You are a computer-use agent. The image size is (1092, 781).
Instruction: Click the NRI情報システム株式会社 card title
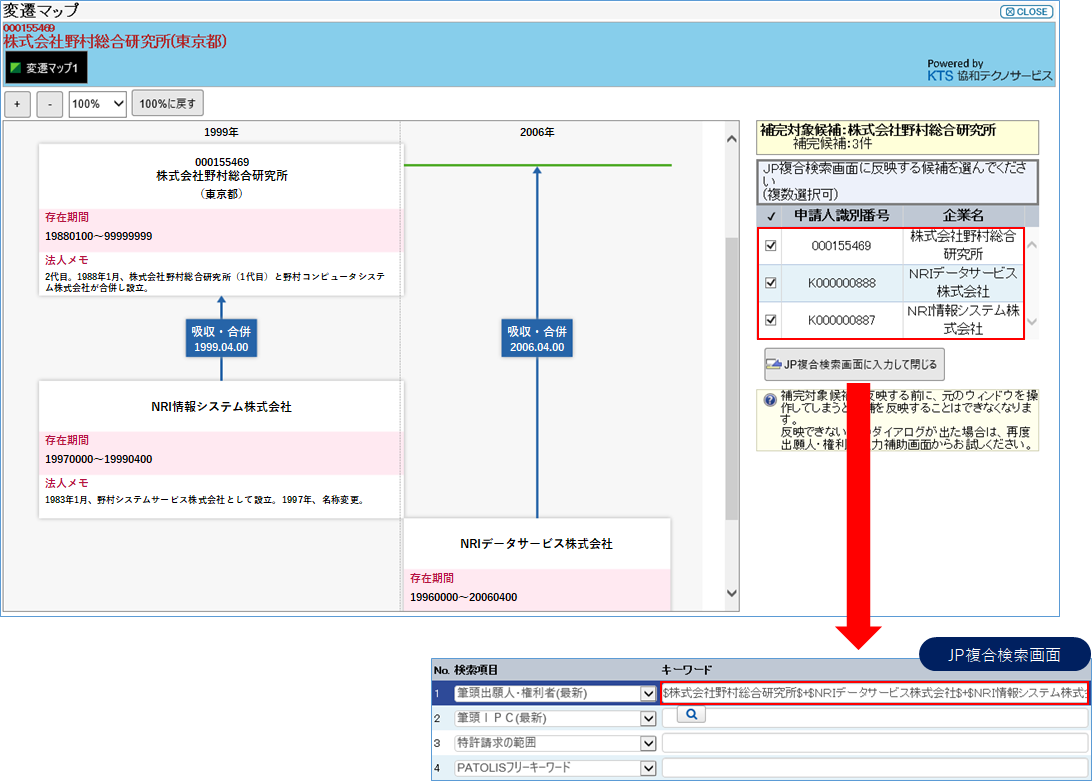pyautogui.click(x=221, y=407)
